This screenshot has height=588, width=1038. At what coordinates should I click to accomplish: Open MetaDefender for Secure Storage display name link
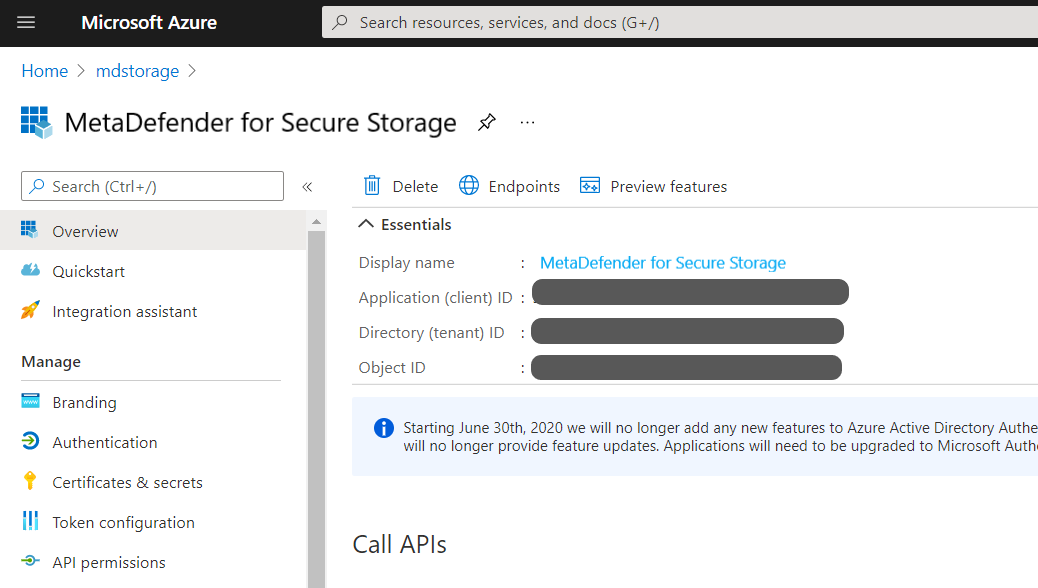[663, 263]
